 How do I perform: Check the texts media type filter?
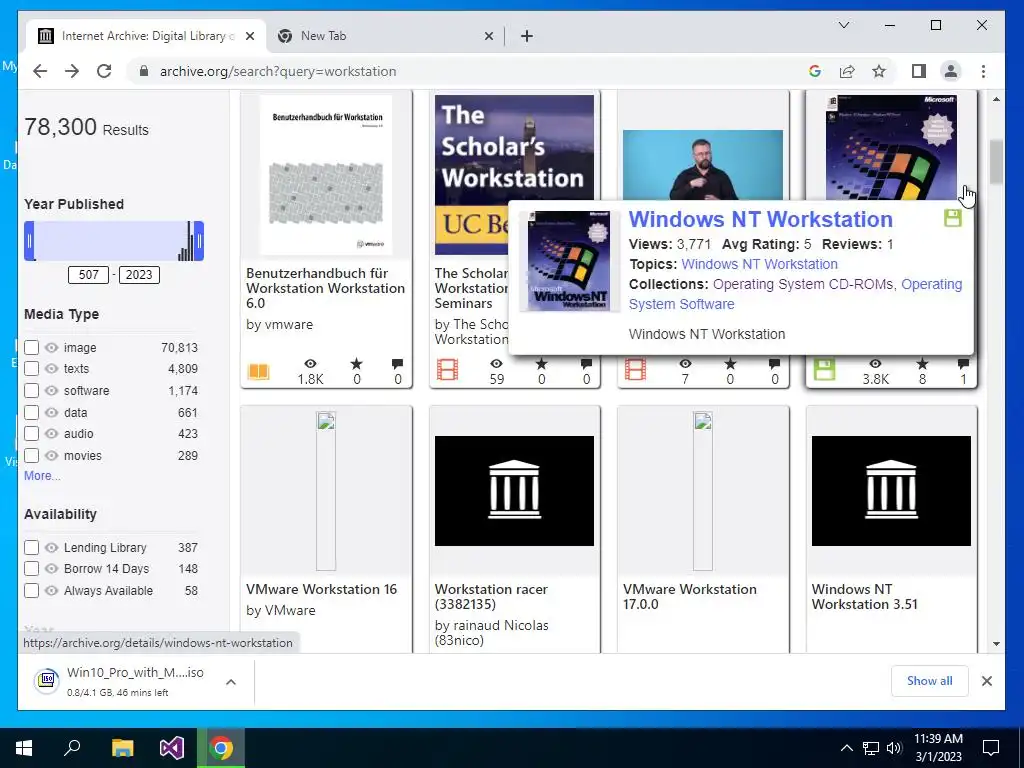pyautogui.click(x=31, y=368)
